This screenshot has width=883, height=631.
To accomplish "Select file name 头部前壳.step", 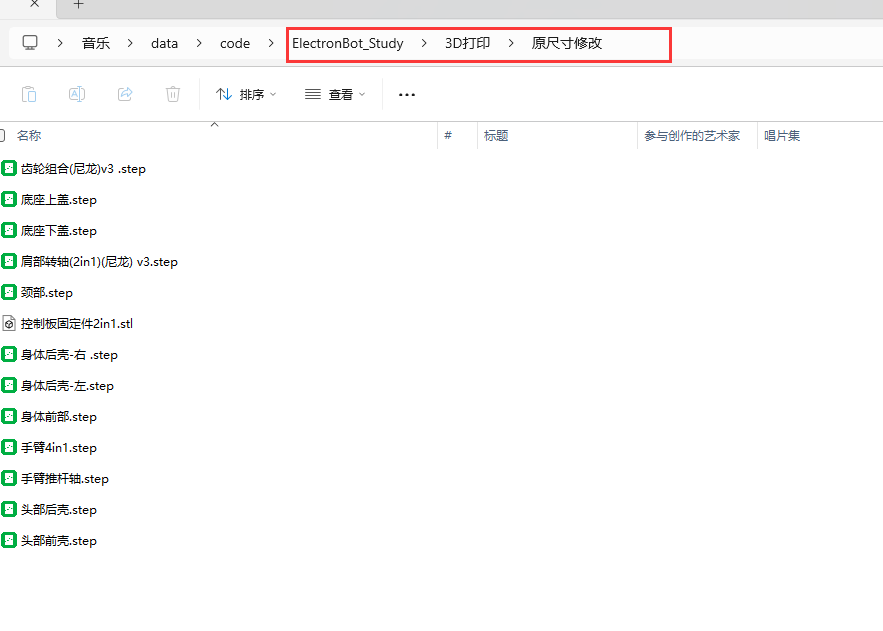I will click(x=59, y=540).
